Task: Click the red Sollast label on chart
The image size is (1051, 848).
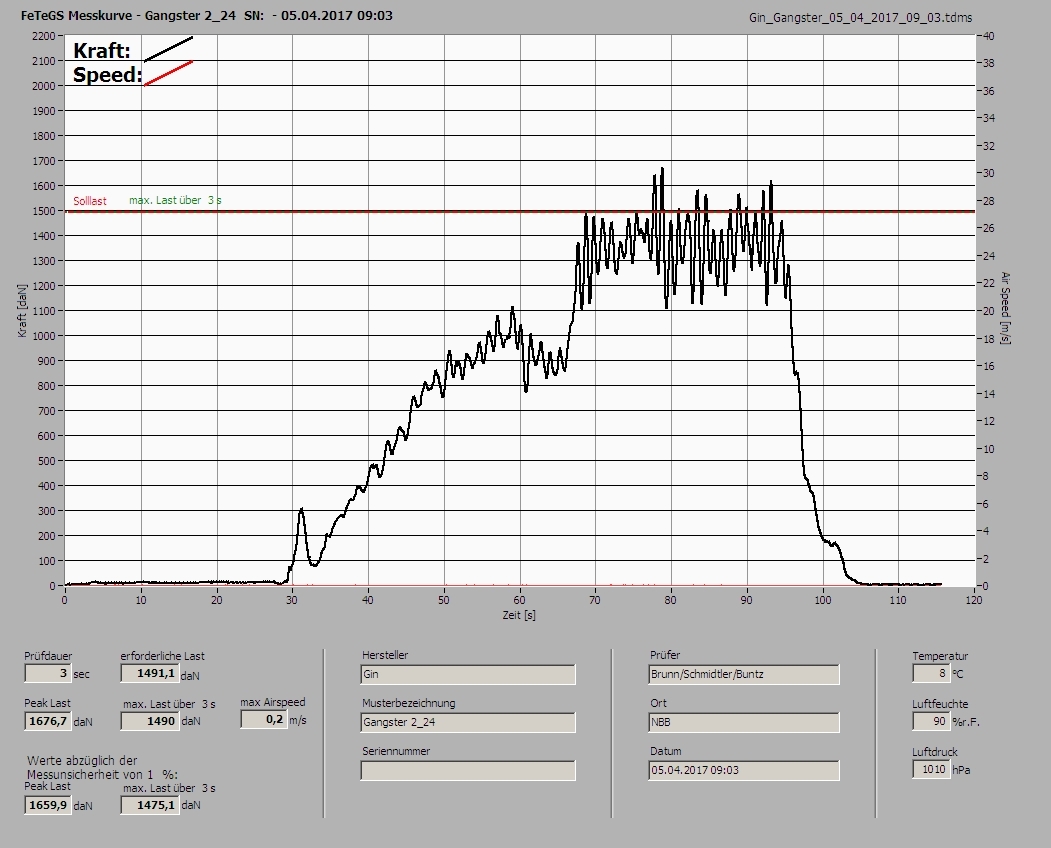Action: [x=90, y=201]
